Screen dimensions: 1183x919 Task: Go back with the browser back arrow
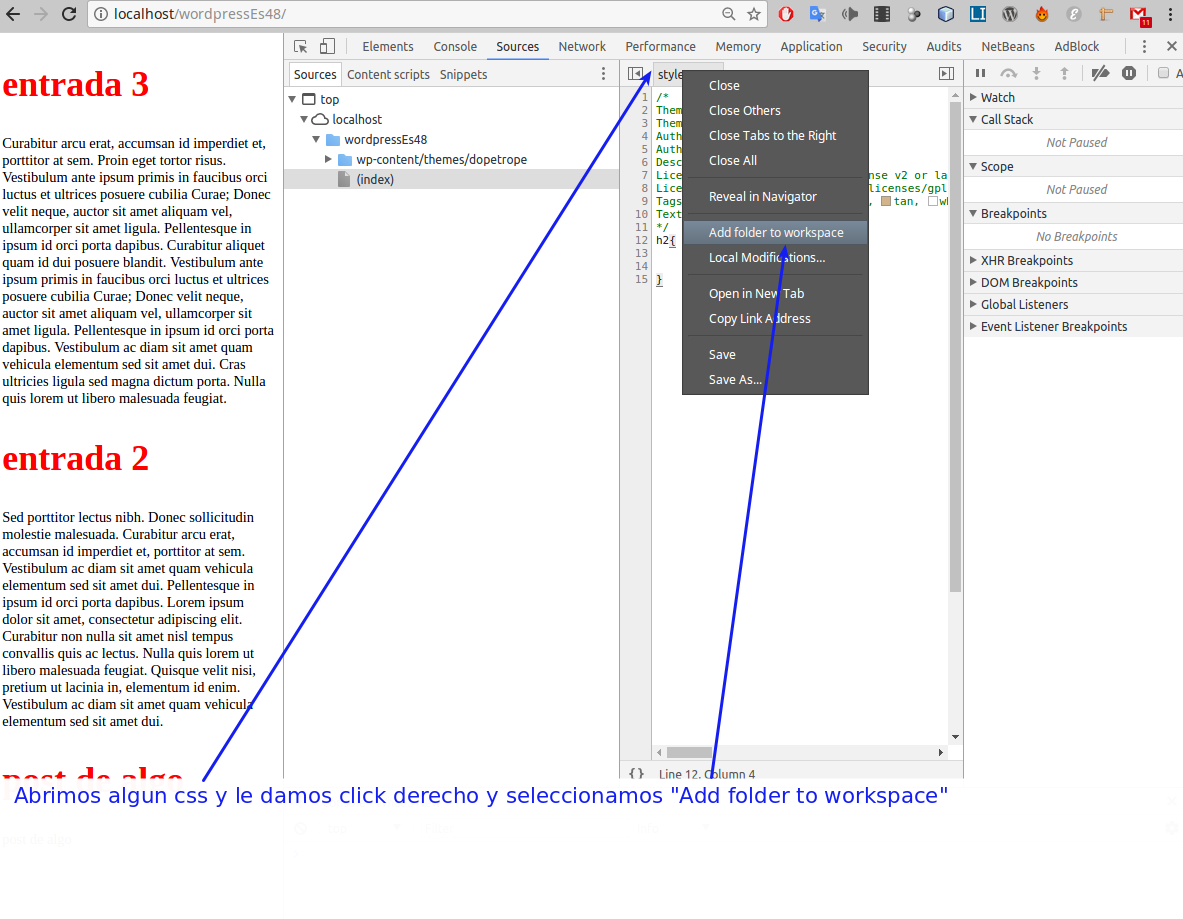pos(14,14)
